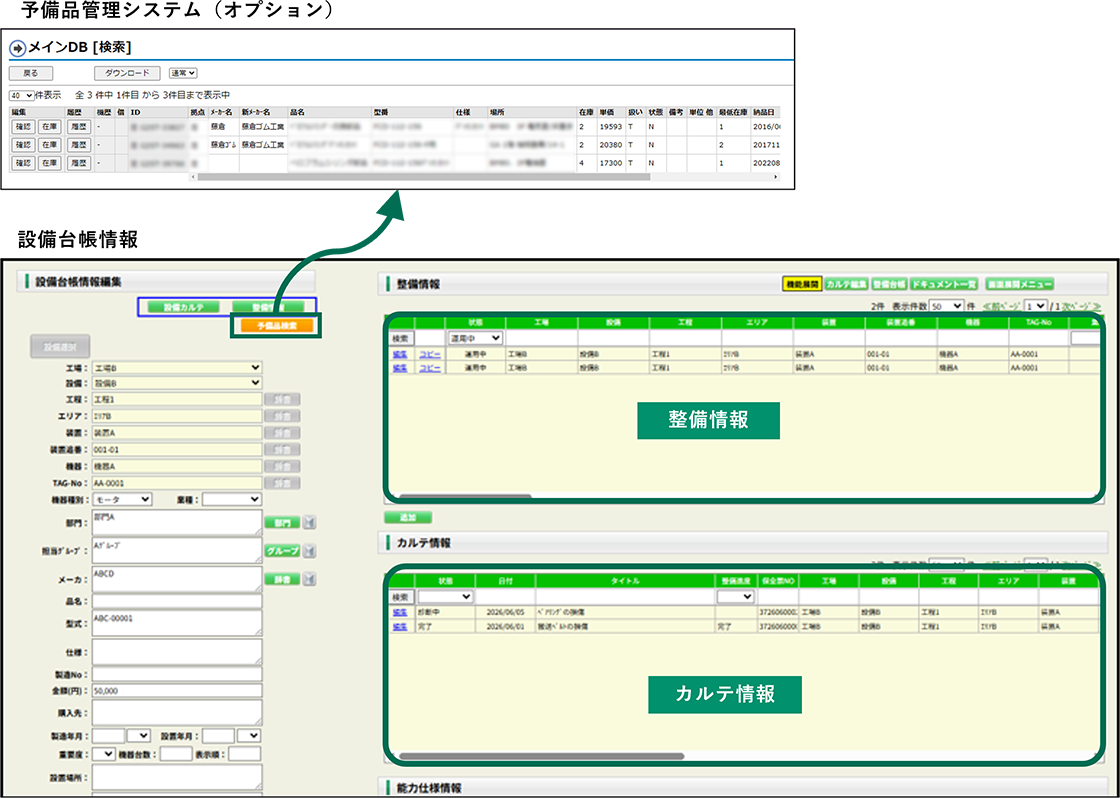Click the horizontal scrollbar under カルテ情報 table
This screenshot has width=1120, height=798.
coord(541,756)
